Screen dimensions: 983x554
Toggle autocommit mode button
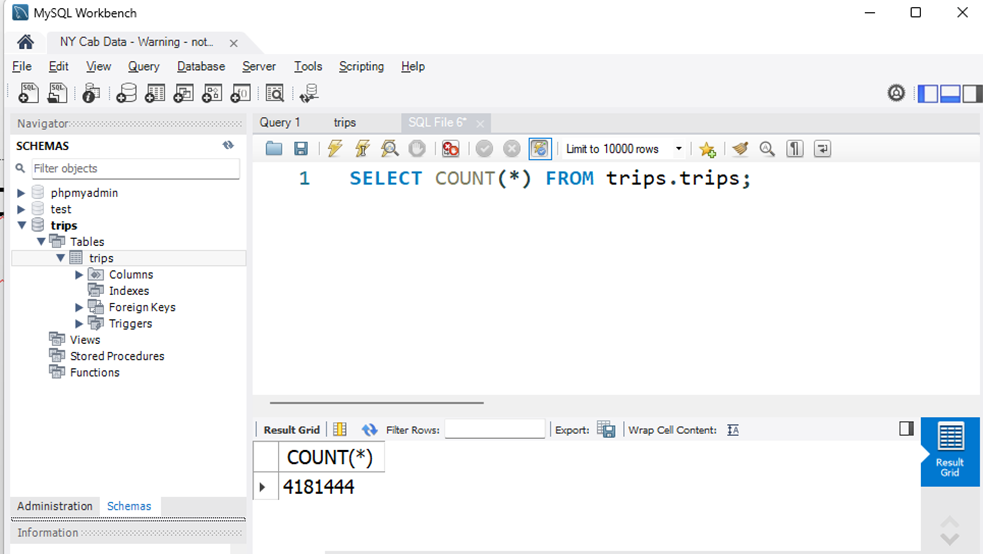540,149
